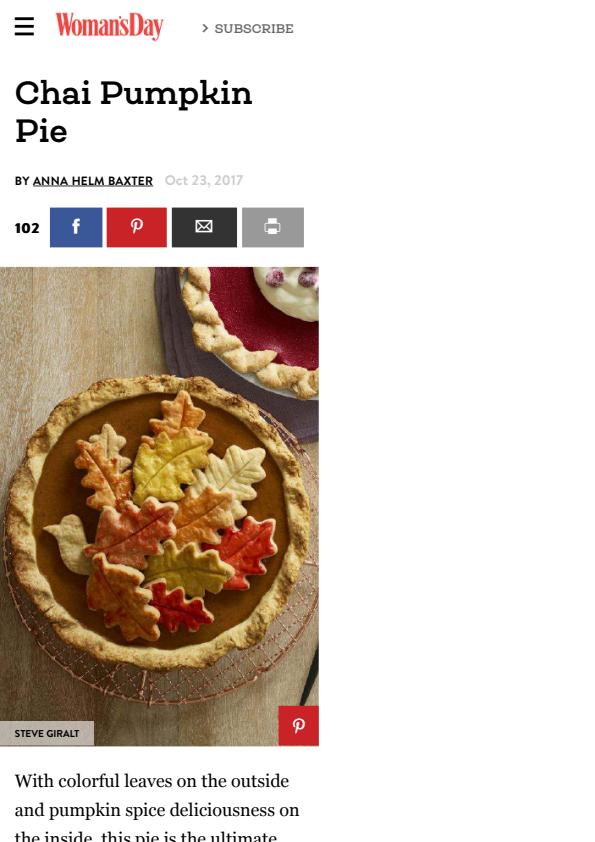Click the recipe description paragraph
The height and width of the screenshot is (842, 595).
click(x=156, y=805)
